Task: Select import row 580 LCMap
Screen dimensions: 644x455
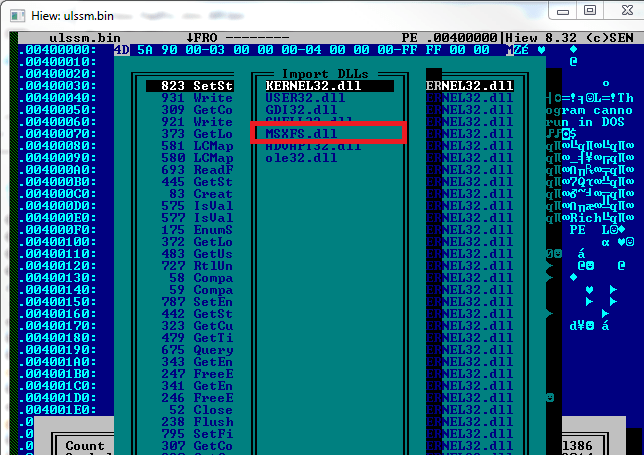Action: coord(197,158)
